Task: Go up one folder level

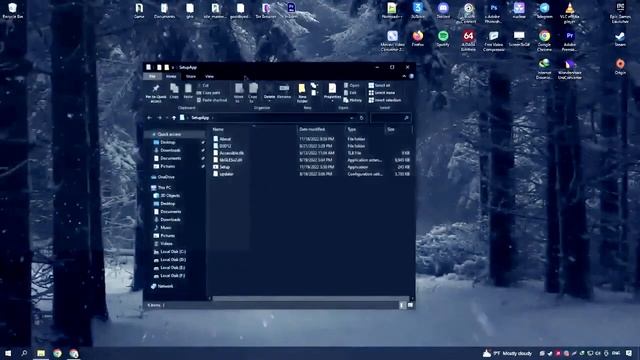Action: tap(174, 118)
